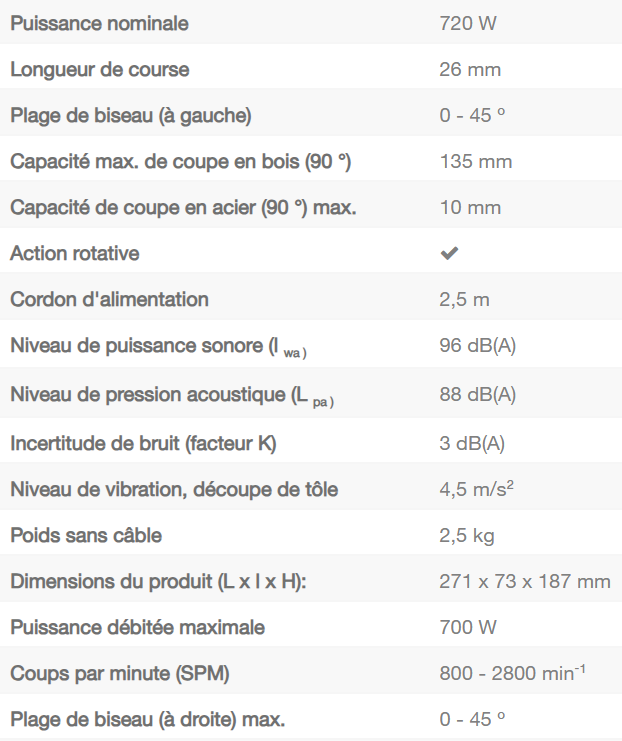The height and width of the screenshot is (741, 622).
Task: Click the Action rotative label
Action: [x=75, y=253]
